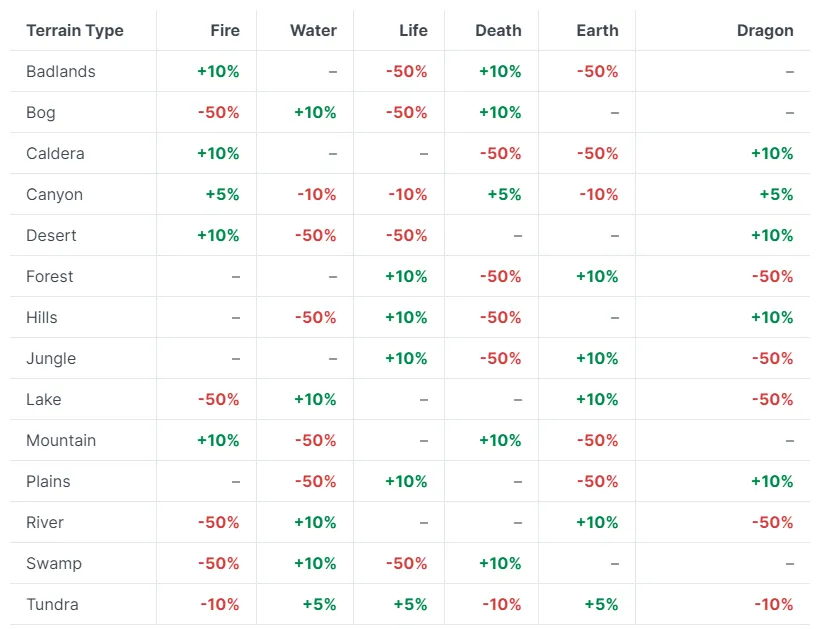Click the Terrain Type column header
823x629 pixels.
tap(75, 30)
